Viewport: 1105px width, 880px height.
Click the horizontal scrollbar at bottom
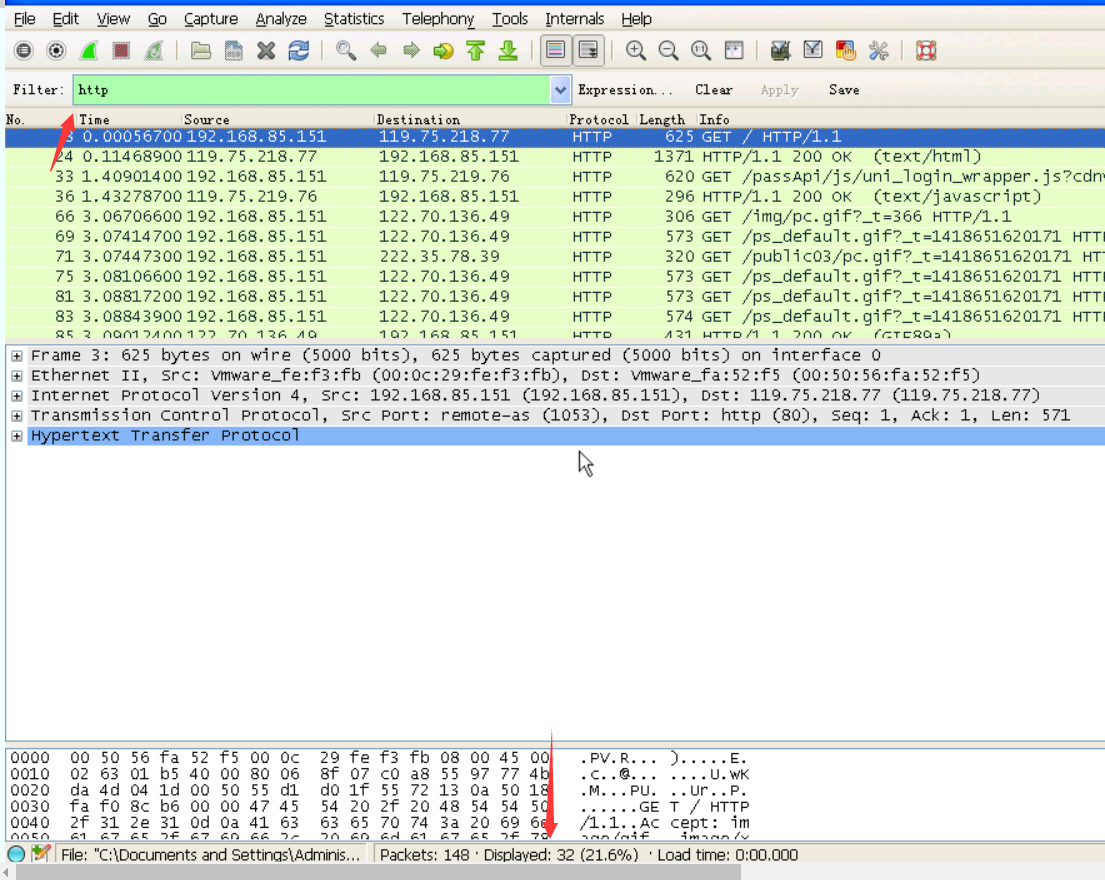point(378,873)
